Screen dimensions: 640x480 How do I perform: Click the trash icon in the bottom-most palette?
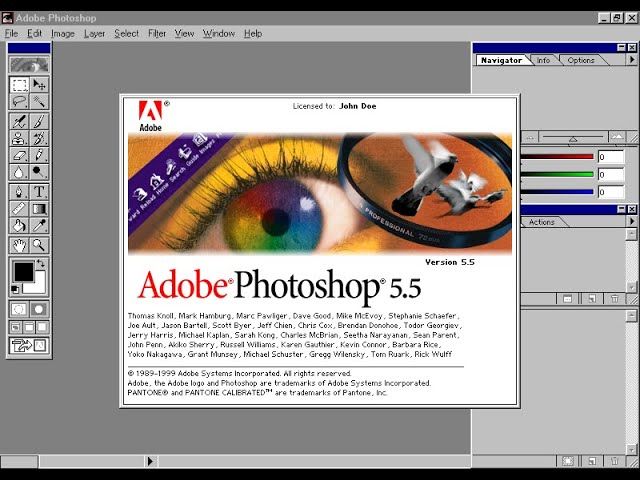pos(614,461)
